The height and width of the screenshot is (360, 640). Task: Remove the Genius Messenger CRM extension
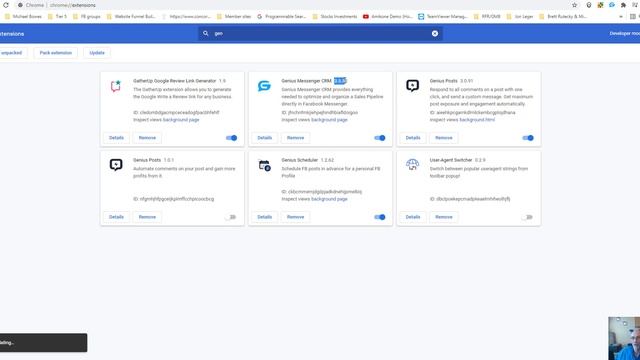click(296, 138)
